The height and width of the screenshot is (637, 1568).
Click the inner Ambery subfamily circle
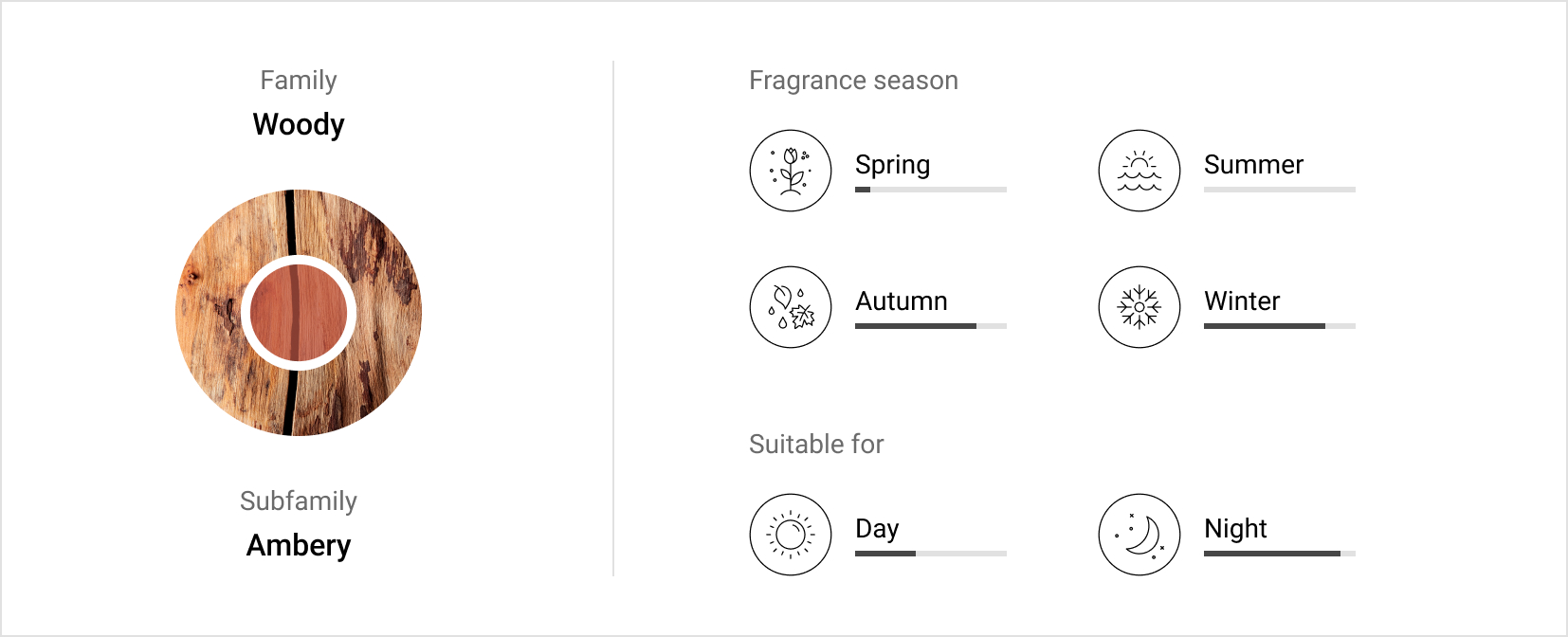point(299,313)
